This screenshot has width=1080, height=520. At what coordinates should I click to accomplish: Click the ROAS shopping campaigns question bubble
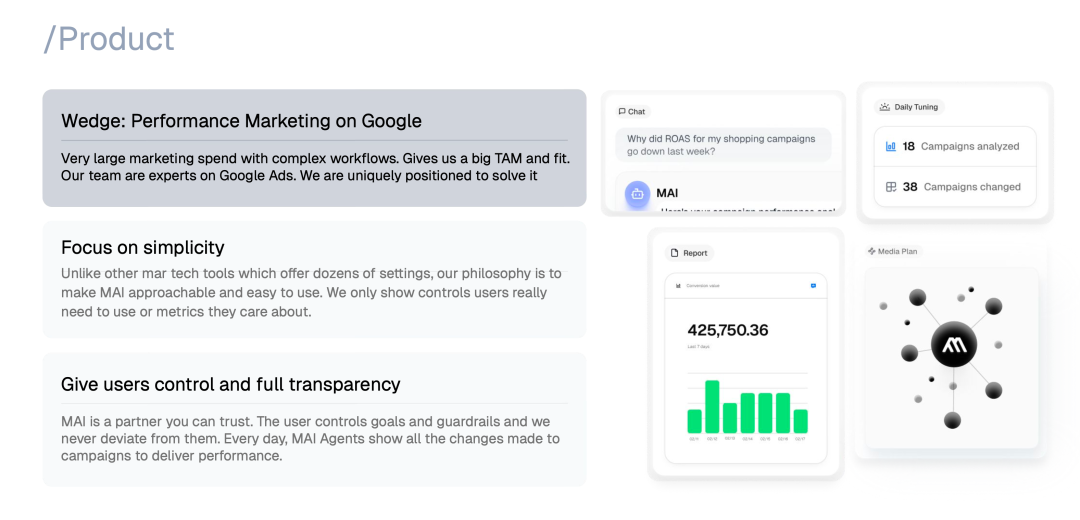(x=723, y=145)
